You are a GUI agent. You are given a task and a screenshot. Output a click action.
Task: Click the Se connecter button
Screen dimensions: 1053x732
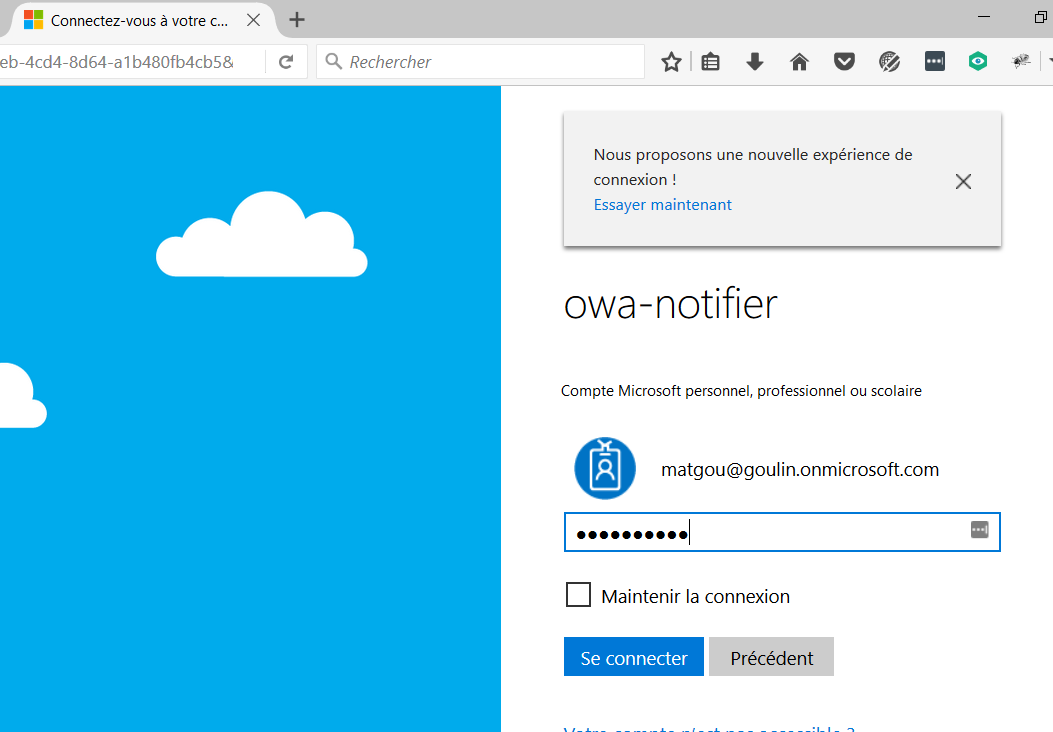point(633,657)
